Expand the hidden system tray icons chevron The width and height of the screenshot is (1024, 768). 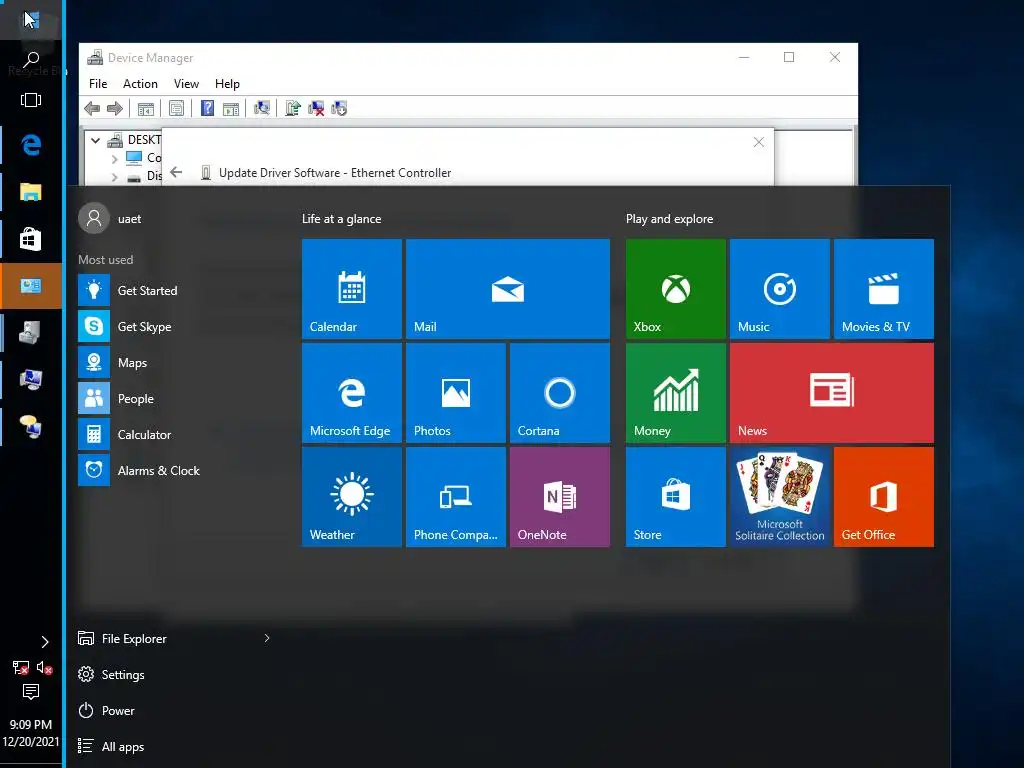44,642
